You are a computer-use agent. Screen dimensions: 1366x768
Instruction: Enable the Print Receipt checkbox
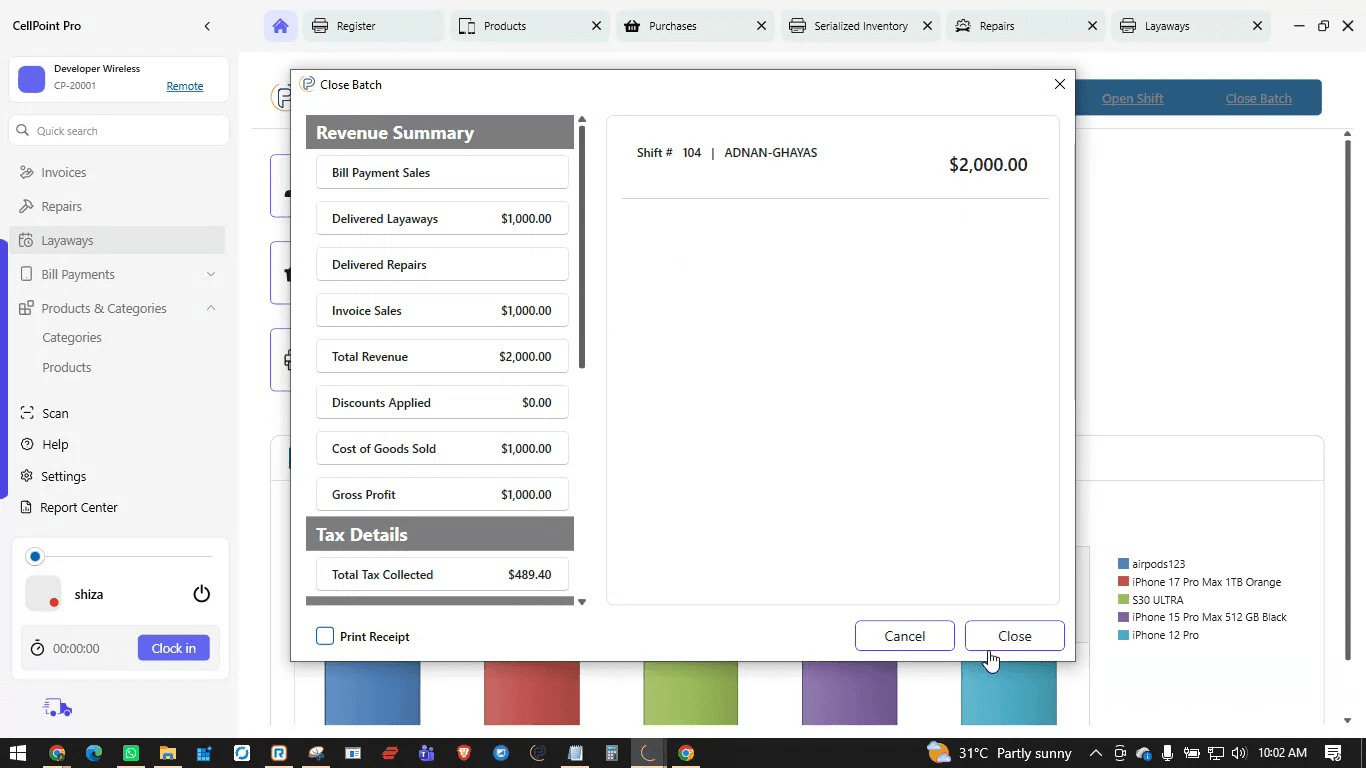click(325, 636)
